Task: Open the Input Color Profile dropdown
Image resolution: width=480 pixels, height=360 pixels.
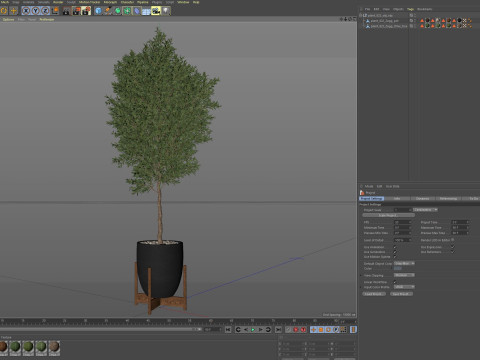Action: (x=404, y=287)
